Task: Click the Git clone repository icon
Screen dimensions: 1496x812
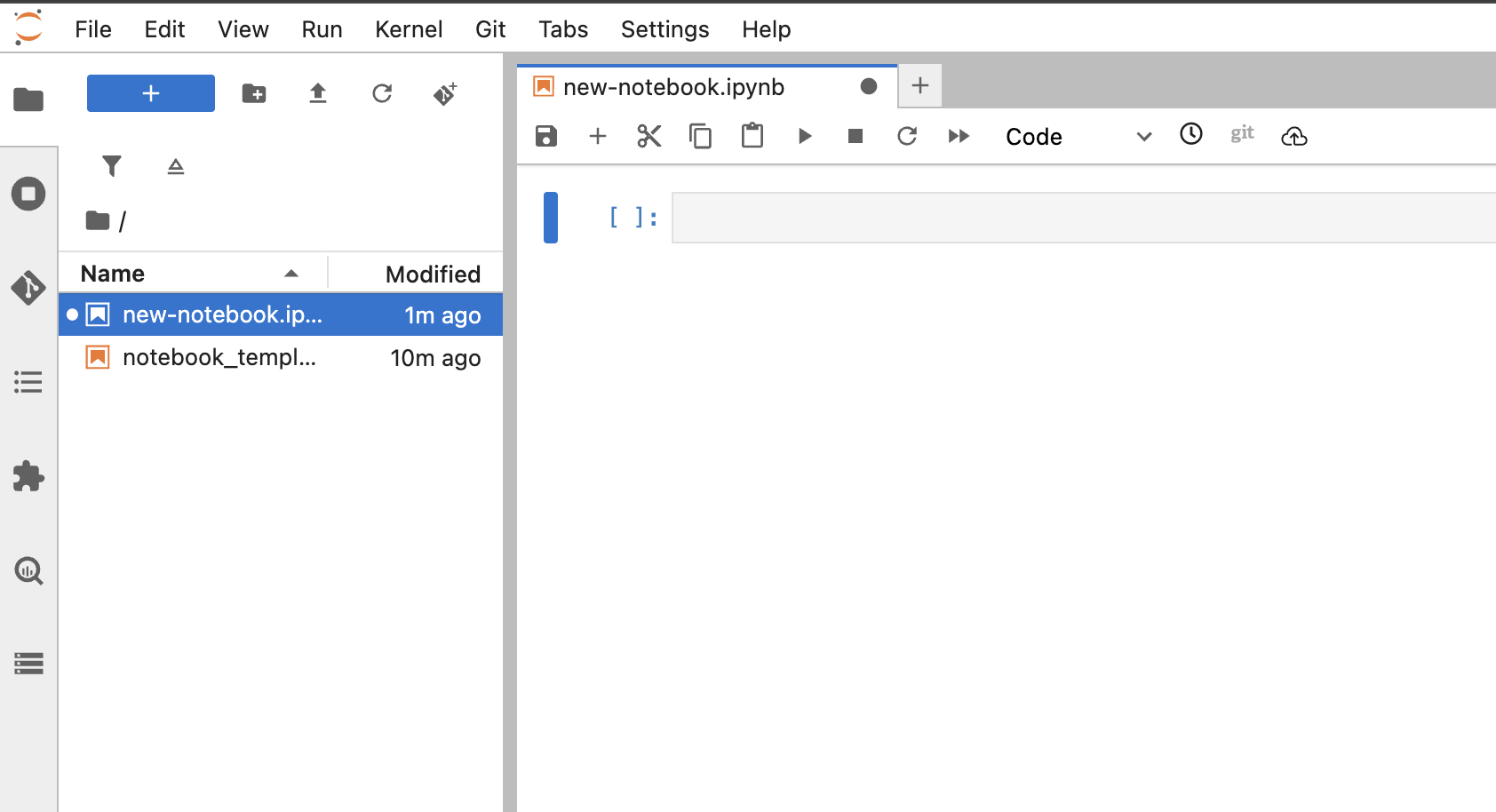Action: [445, 93]
